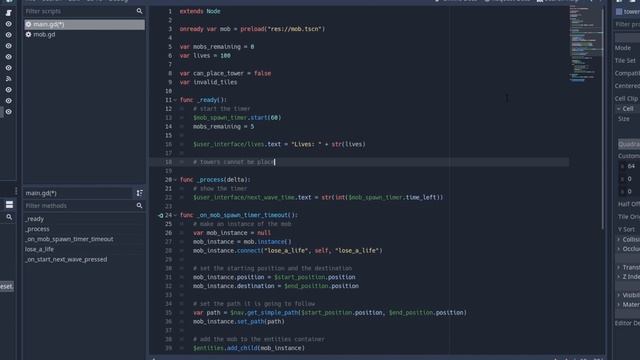Click the Size property label under Cell

click(x=624, y=119)
